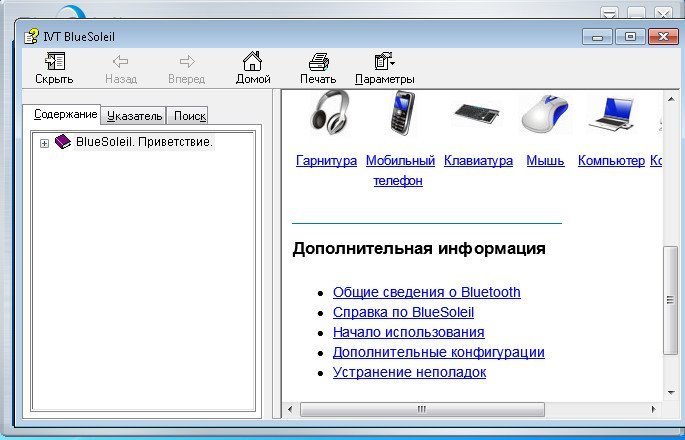Open Начало использования link
The height and width of the screenshot is (440, 685).
click(x=408, y=332)
